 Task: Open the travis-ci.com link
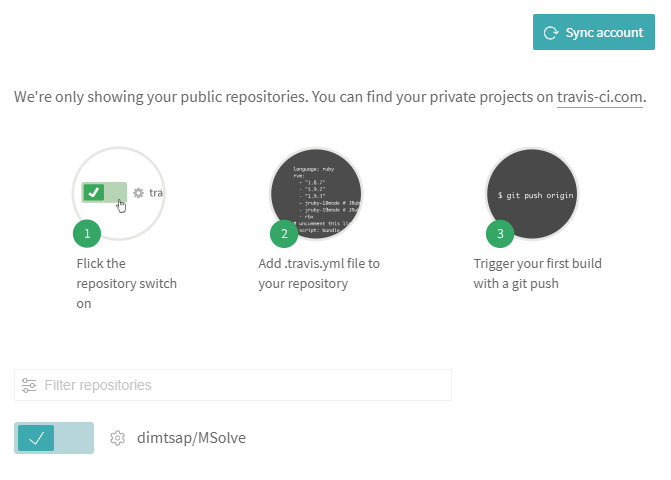[x=600, y=97]
